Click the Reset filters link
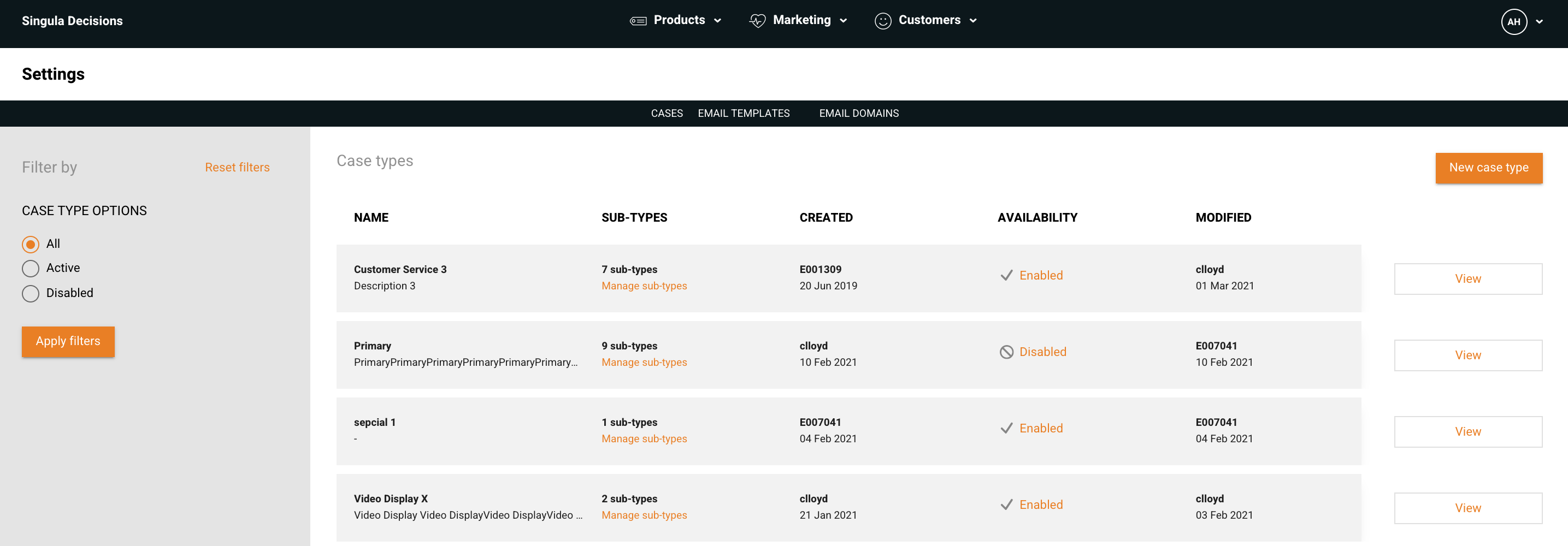Screen dimensions: 1568x546 tap(237, 168)
